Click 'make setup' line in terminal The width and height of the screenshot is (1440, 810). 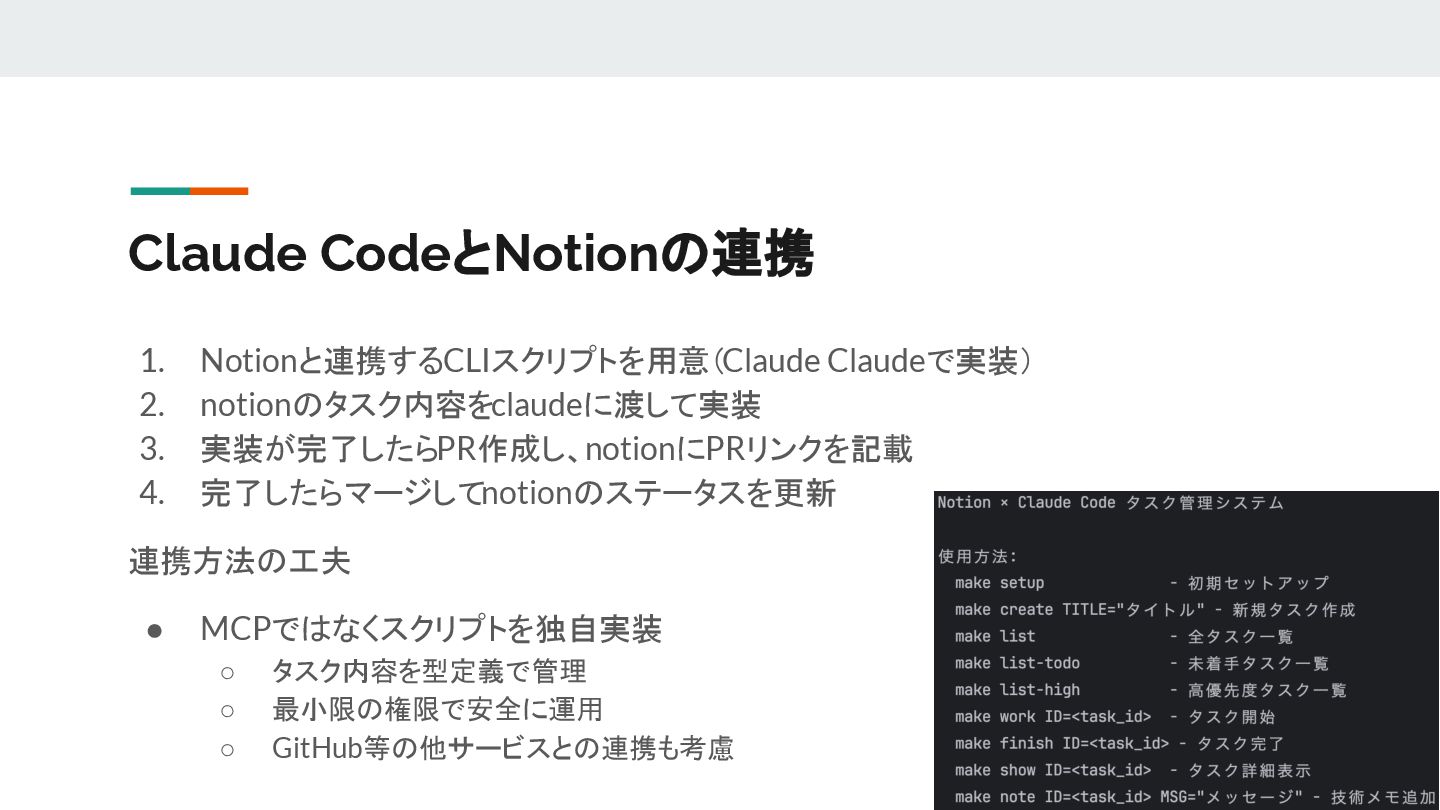(1142, 583)
